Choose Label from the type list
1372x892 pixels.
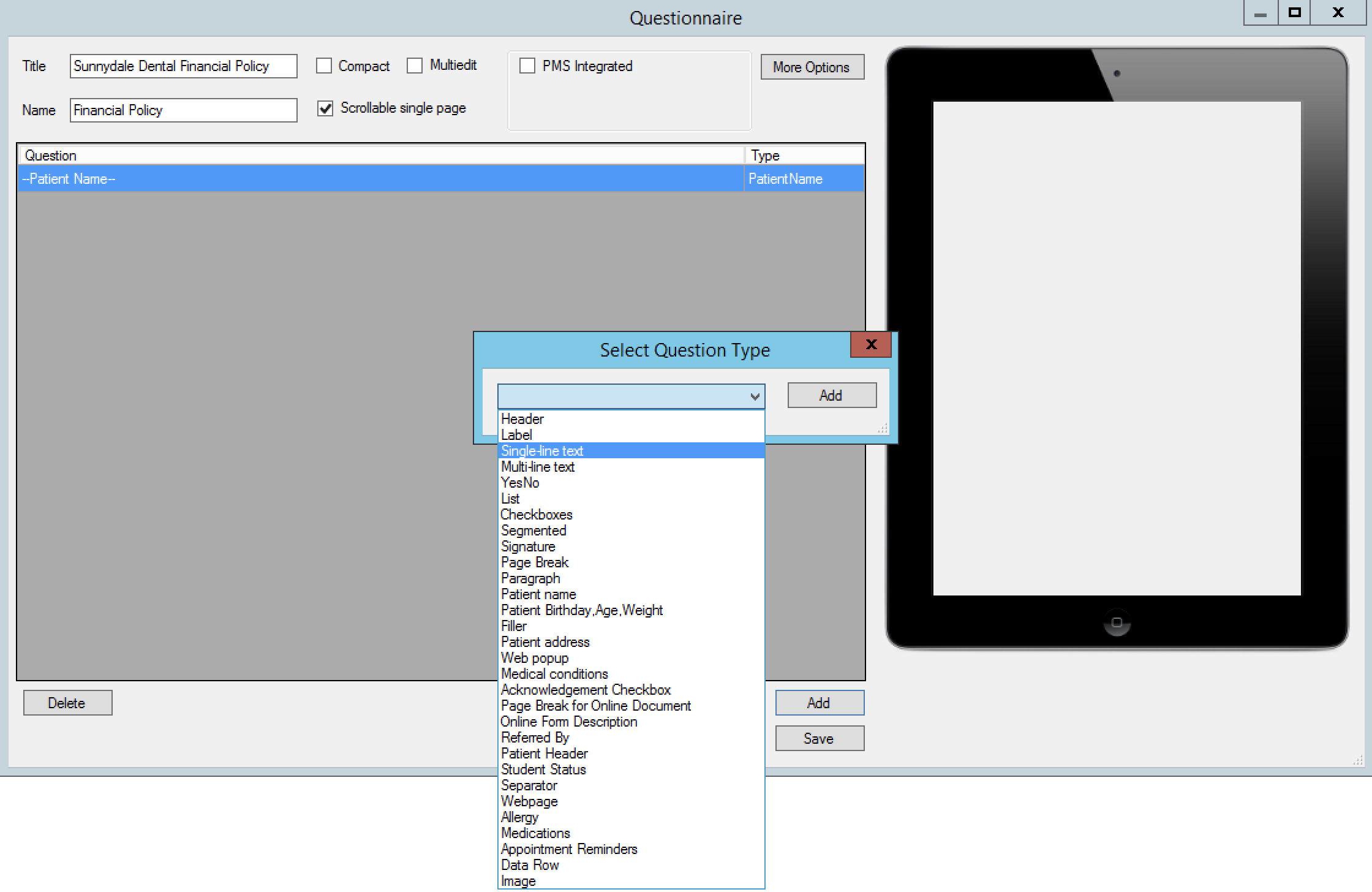click(x=631, y=435)
